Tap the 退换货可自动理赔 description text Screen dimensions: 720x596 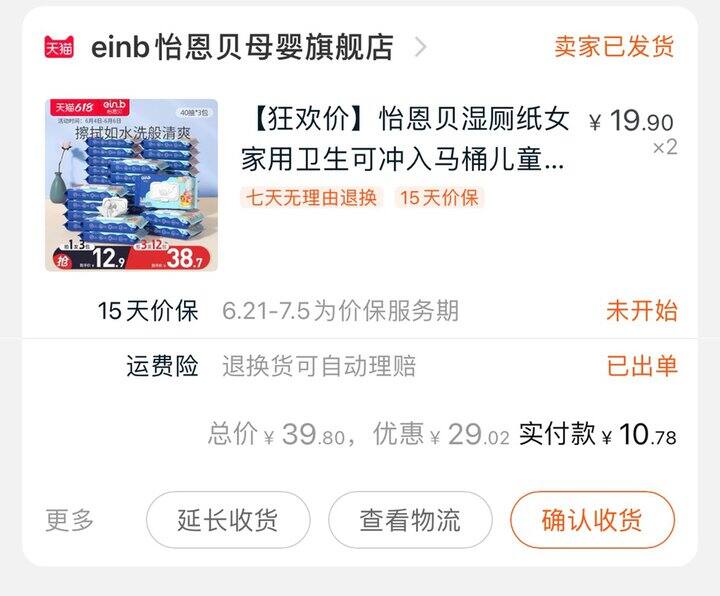(x=319, y=366)
